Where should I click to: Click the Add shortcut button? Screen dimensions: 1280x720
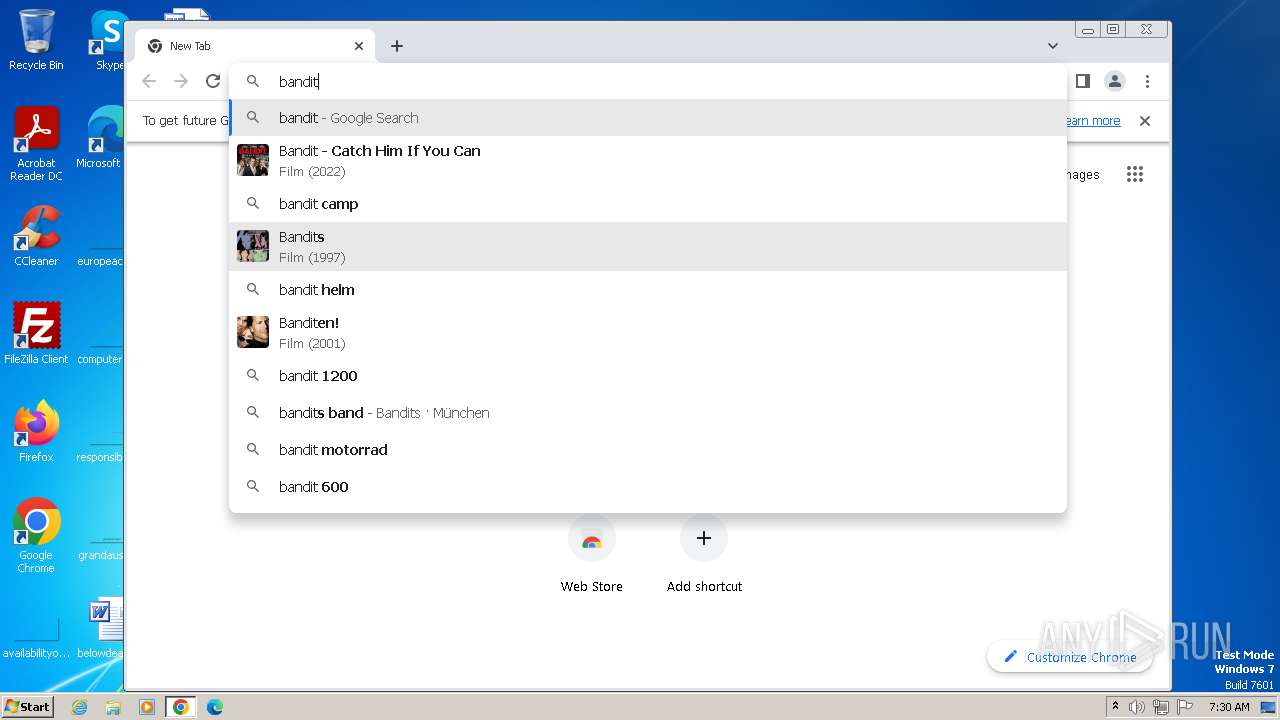tap(704, 555)
